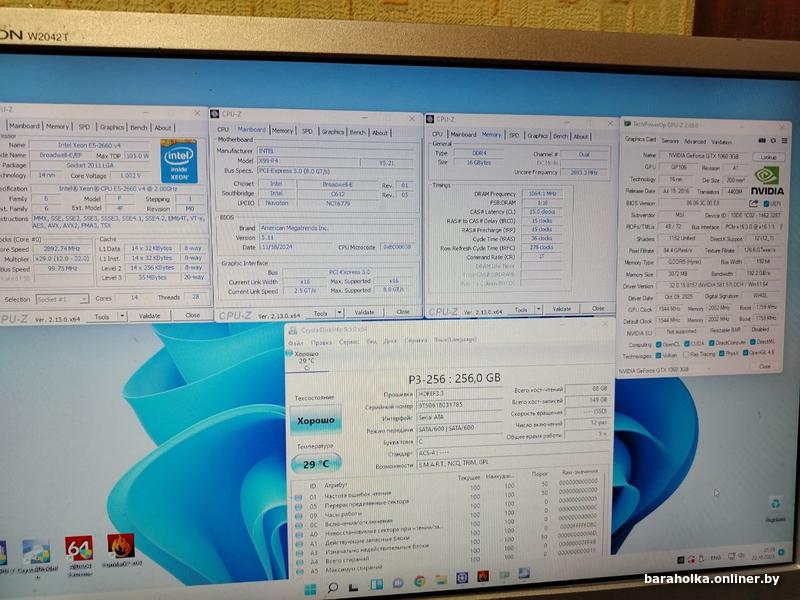Select the Хорошо 29 °C C: disk entry
The image size is (800, 600).
click(x=306, y=360)
